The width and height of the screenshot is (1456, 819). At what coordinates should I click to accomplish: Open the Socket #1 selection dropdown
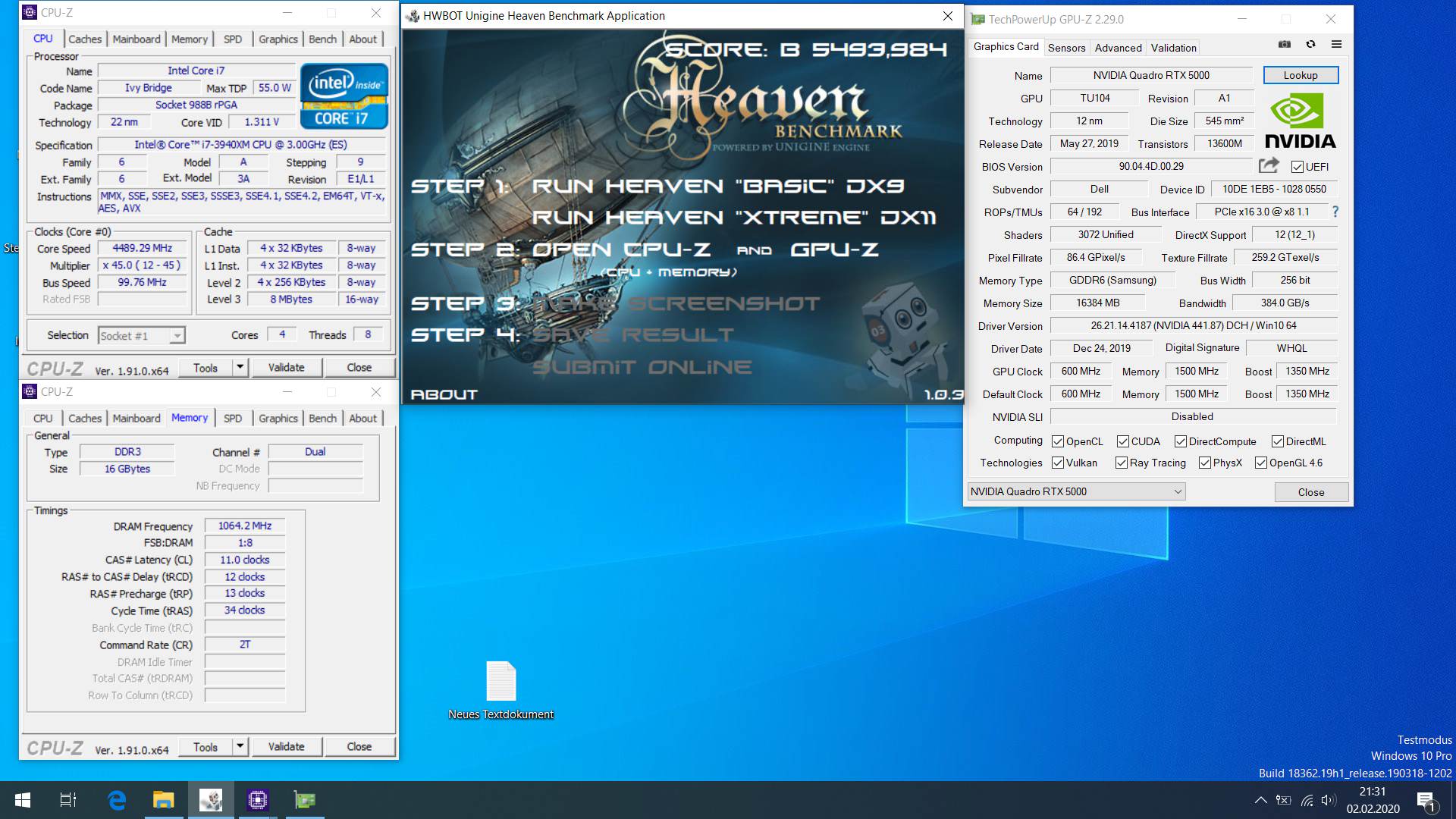pyautogui.click(x=142, y=335)
